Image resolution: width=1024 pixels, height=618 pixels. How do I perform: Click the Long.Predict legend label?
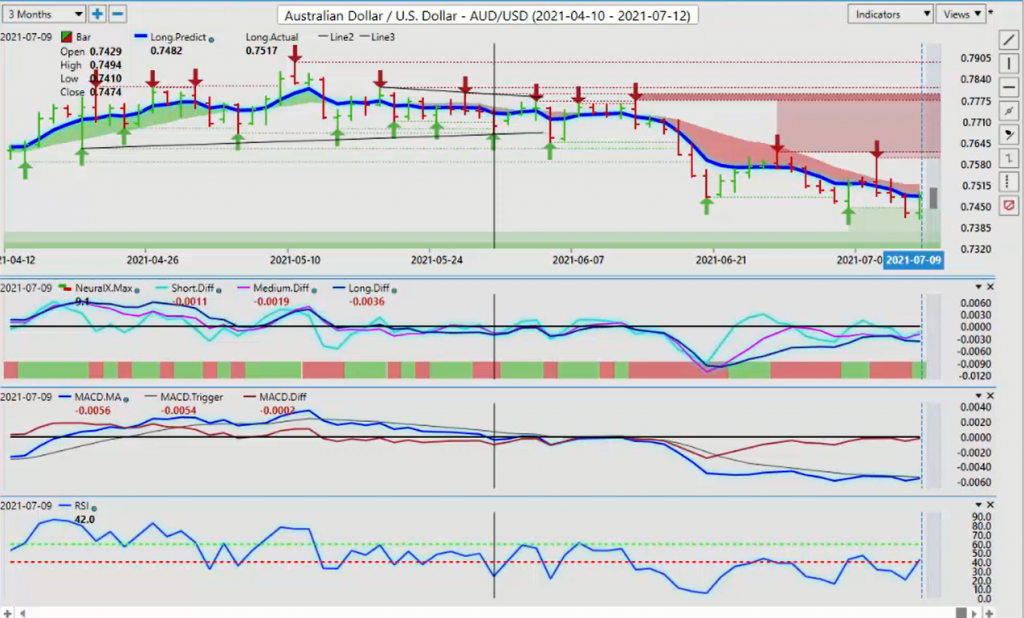178,37
